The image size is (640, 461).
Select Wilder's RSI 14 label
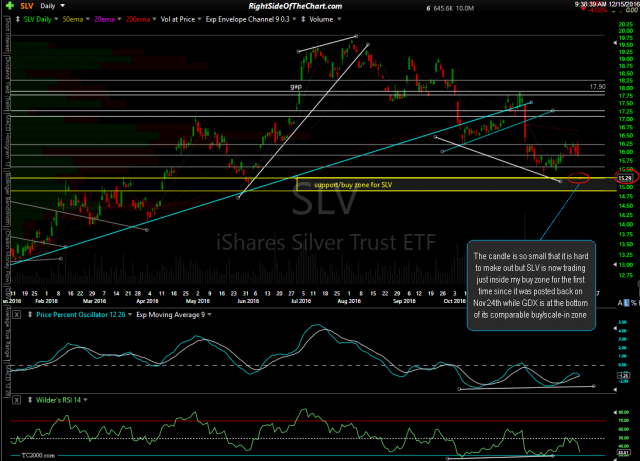[58, 400]
